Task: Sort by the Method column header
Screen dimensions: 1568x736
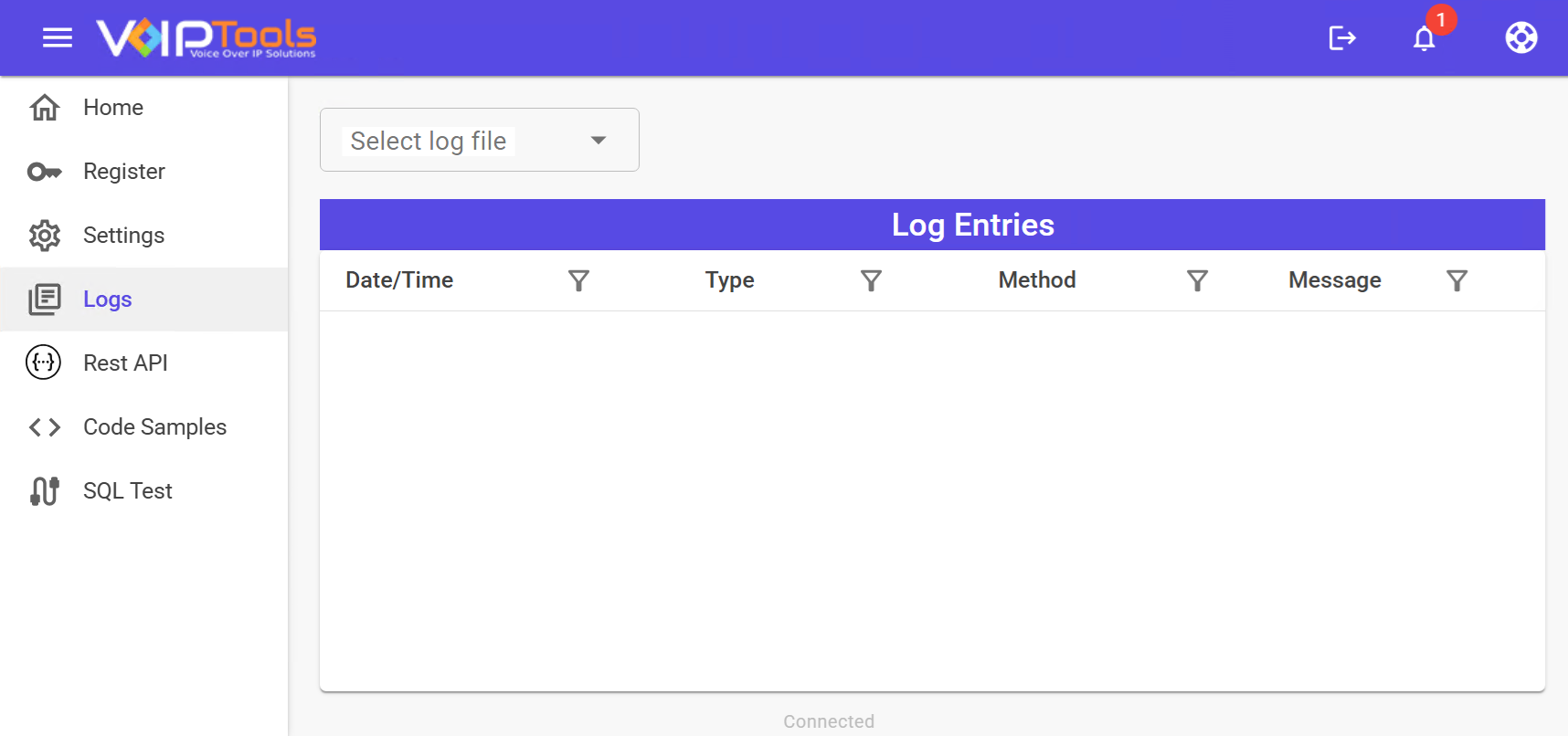Action: point(1036,280)
